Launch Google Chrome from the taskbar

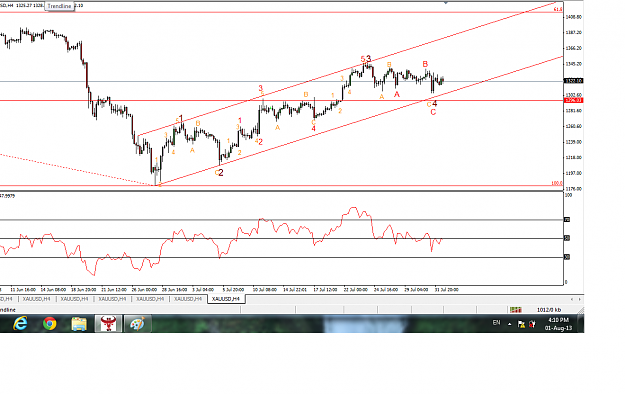pos(49,323)
